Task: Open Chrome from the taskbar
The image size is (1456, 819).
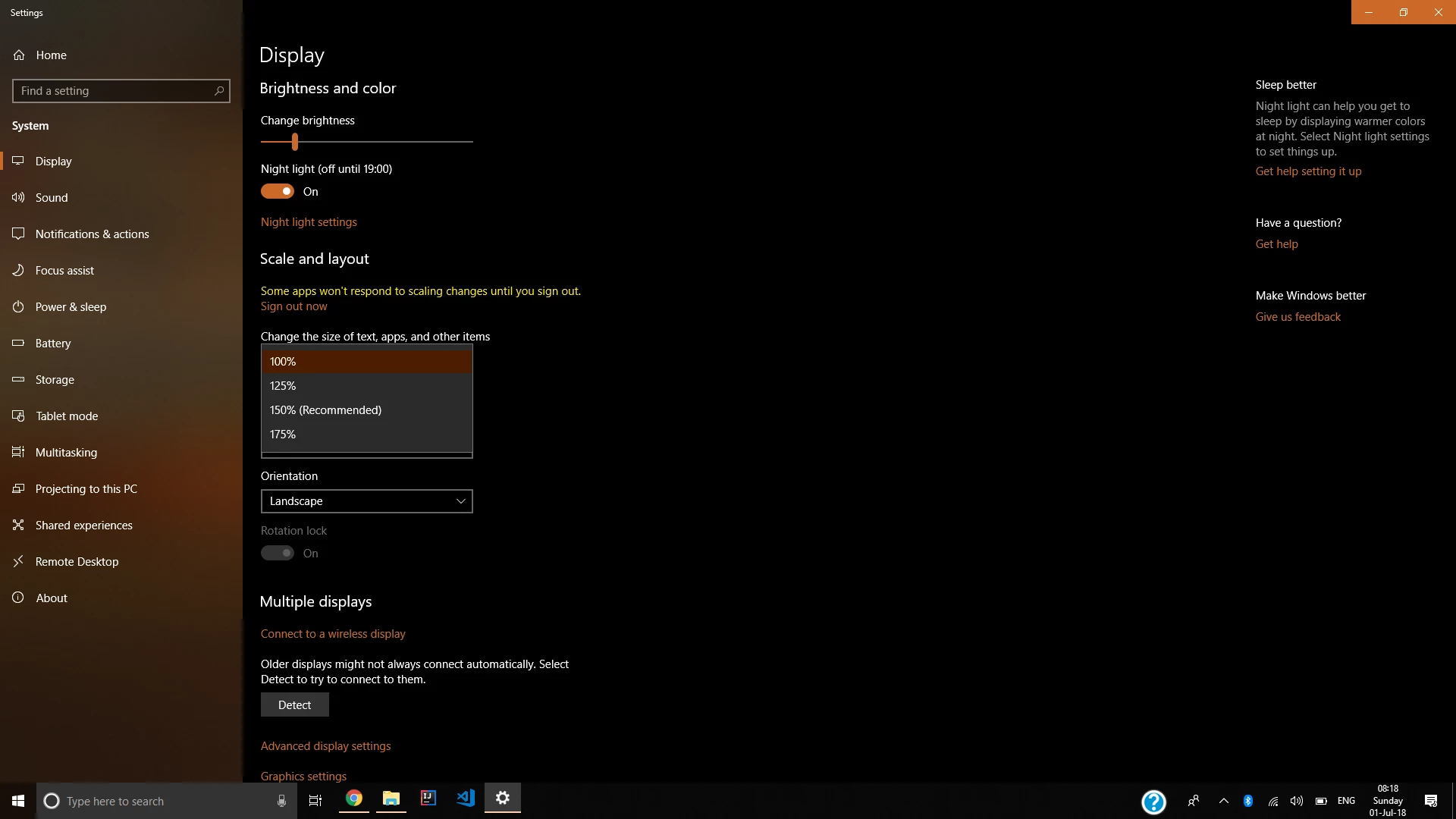Action: point(353,799)
